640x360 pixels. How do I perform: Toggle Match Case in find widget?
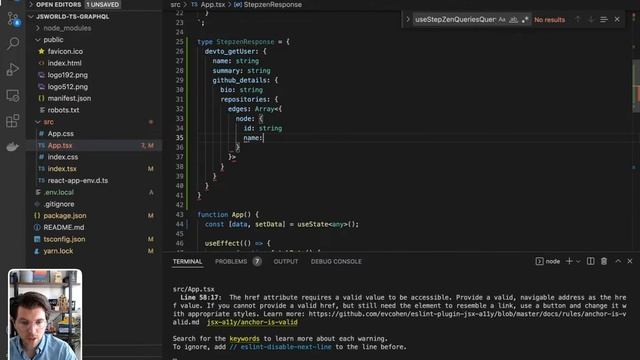click(502, 20)
